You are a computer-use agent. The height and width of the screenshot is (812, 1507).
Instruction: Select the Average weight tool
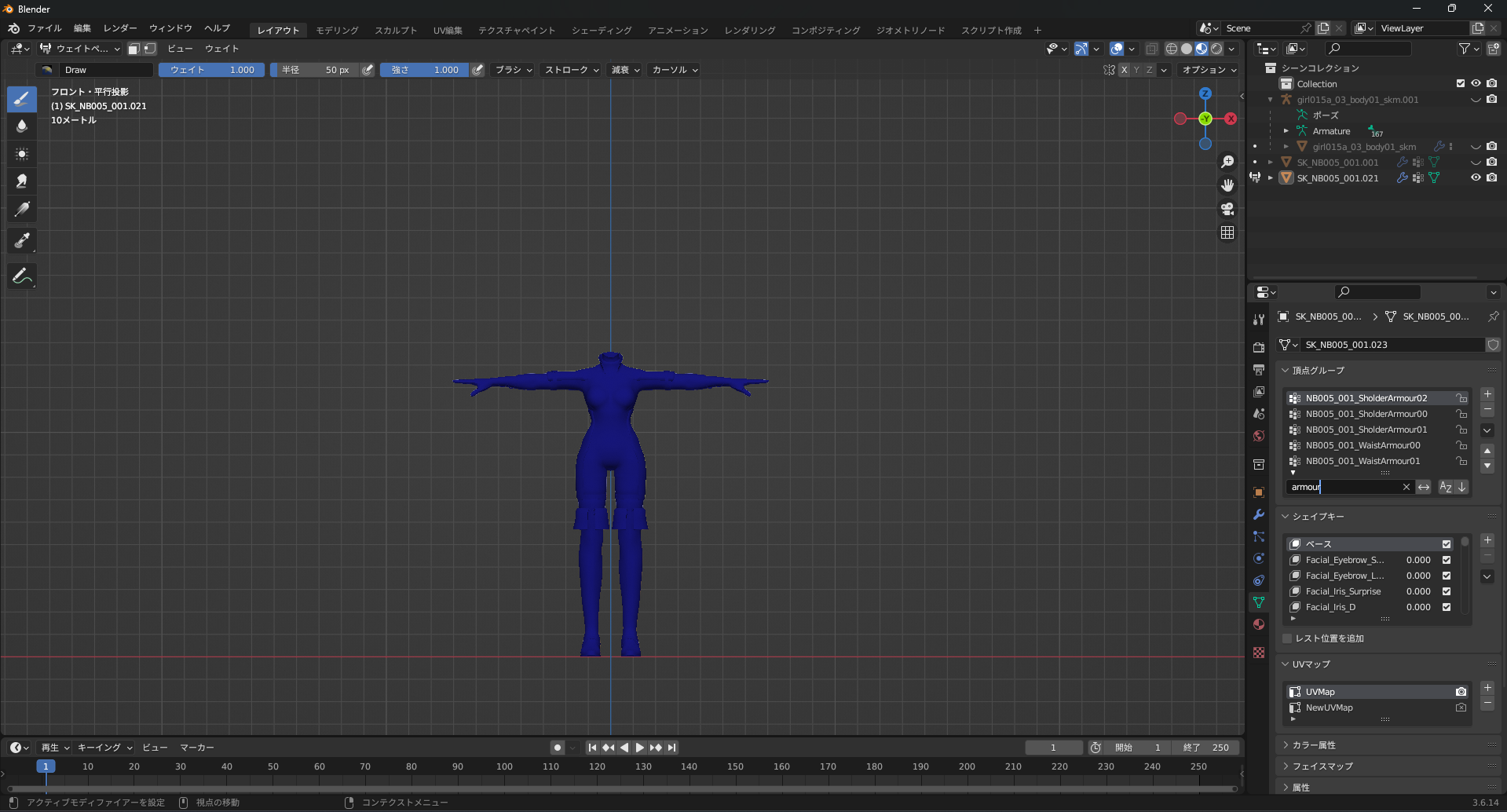[x=22, y=154]
